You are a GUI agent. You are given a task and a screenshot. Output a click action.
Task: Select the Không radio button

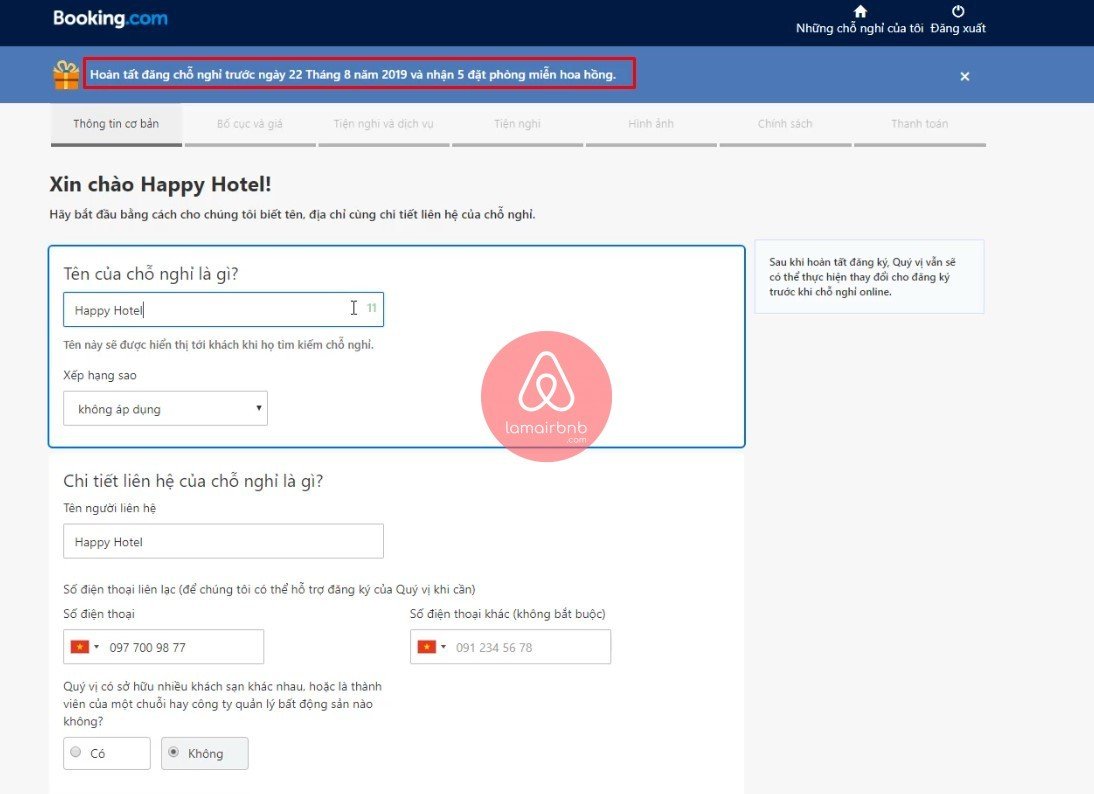tap(174, 752)
